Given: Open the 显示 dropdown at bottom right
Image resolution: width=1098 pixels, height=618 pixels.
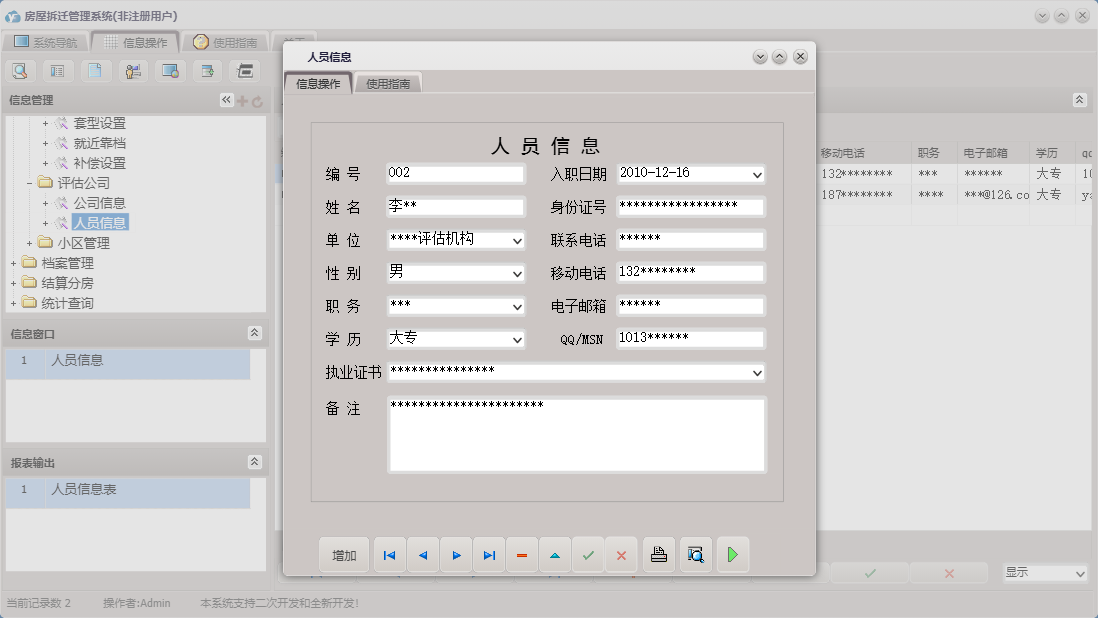Looking at the screenshot, I should click(x=1044, y=573).
